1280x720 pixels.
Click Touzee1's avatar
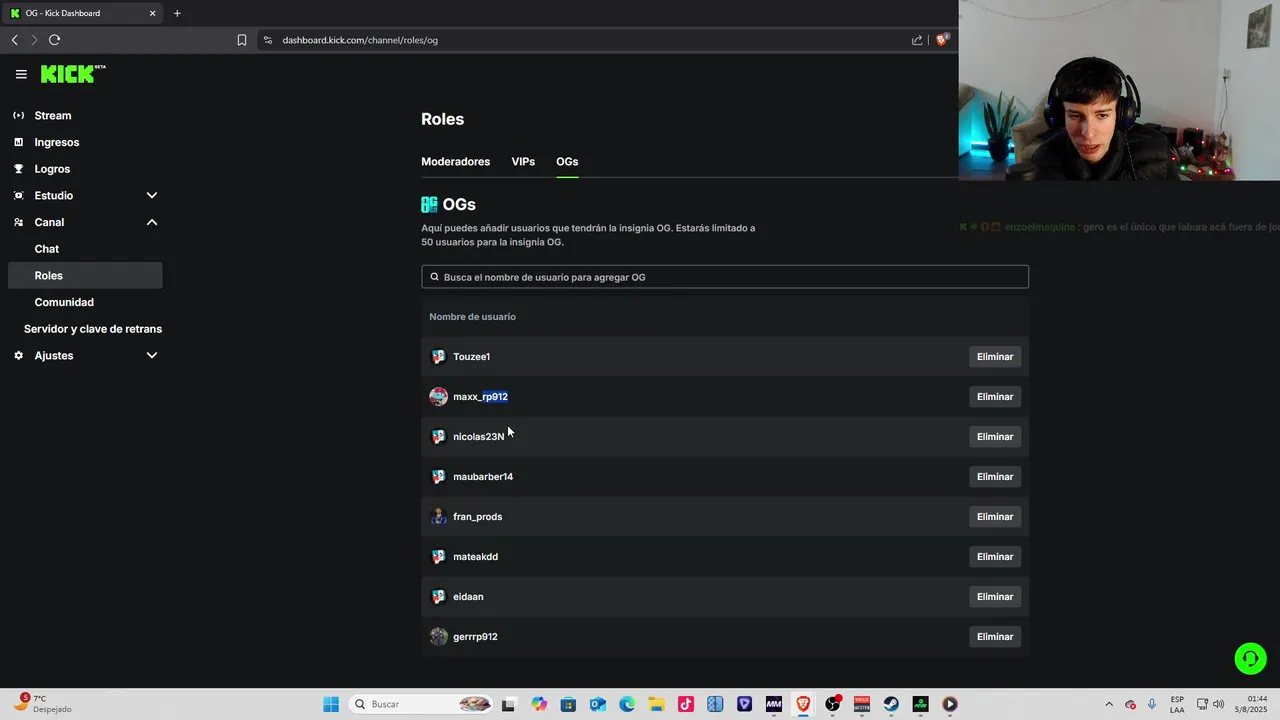[438, 356]
